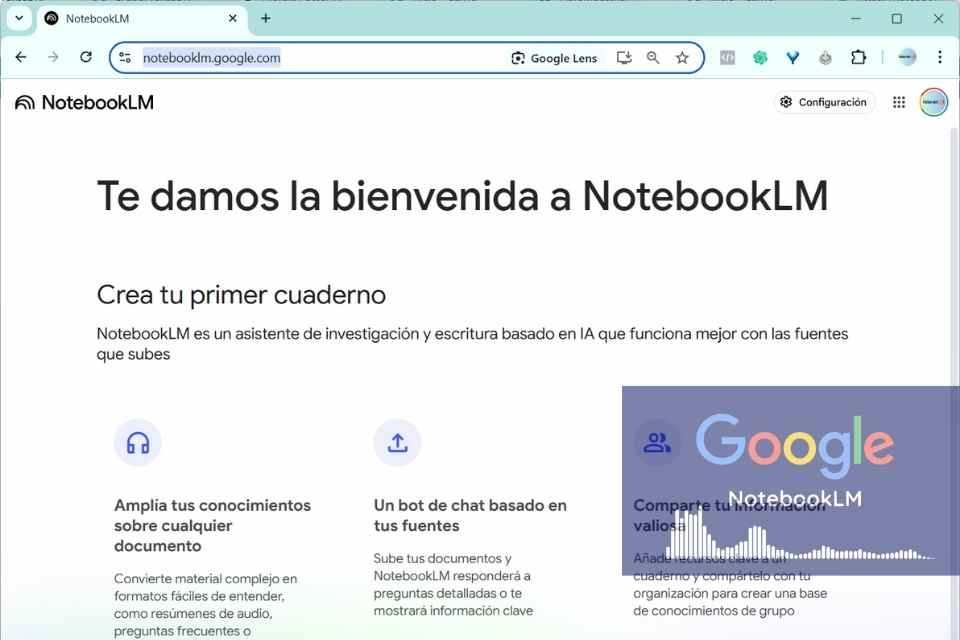The width and height of the screenshot is (960, 640).
Task: Click the upload arrow feature icon
Action: click(x=397, y=443)
